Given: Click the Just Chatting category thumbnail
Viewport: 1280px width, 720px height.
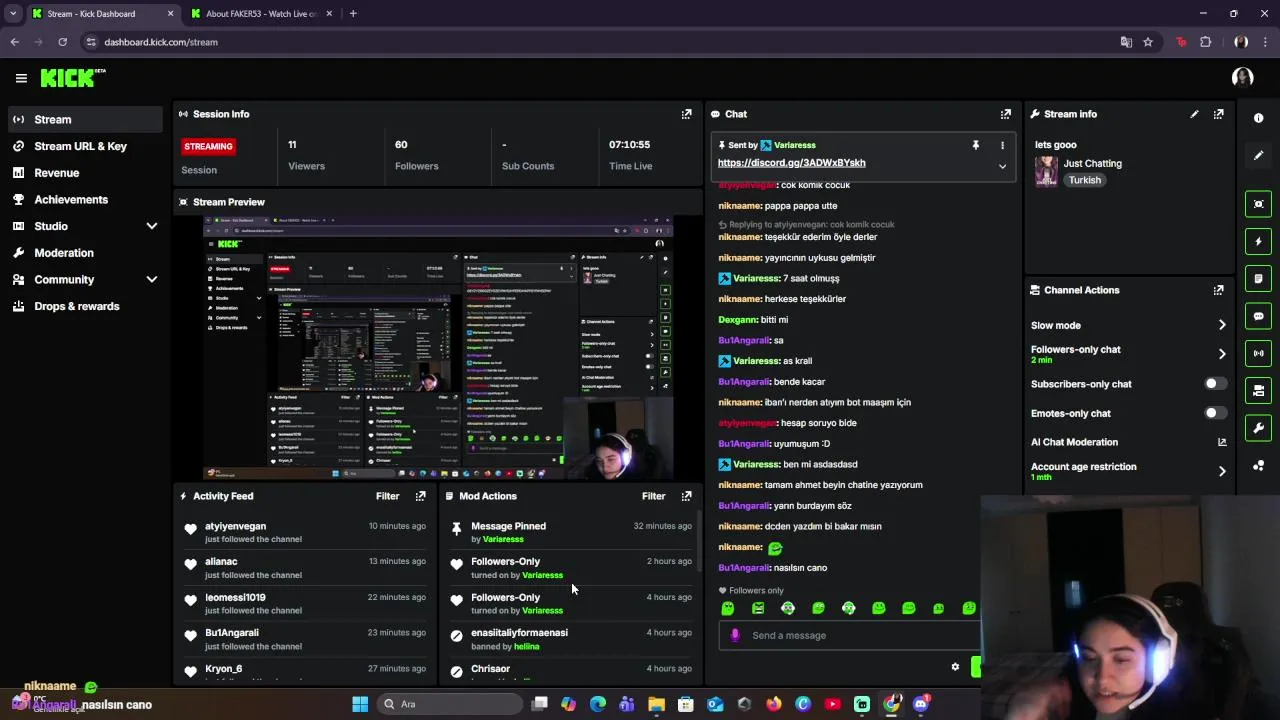Looking at the screenshot, I should 1046,171.
